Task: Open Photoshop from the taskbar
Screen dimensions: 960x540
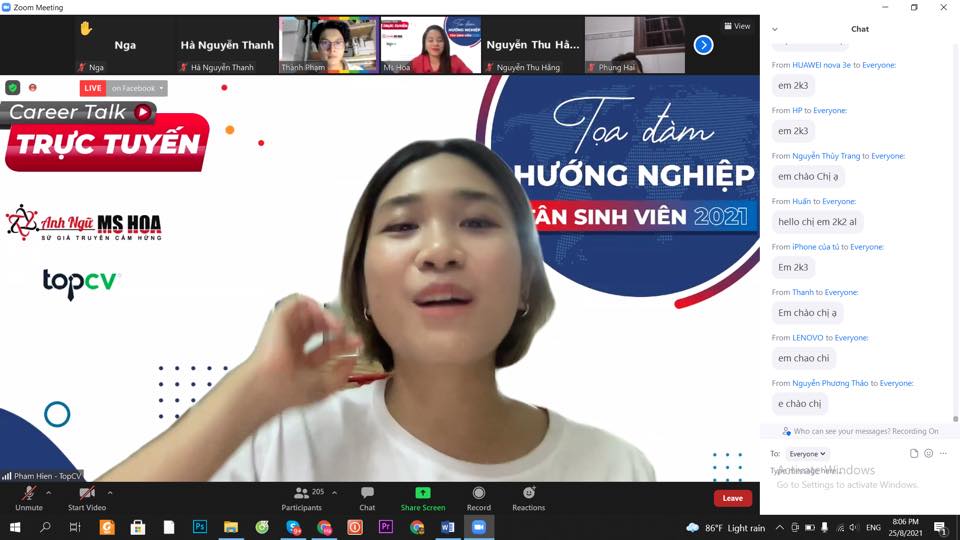Action: click(x=199, y=527)
